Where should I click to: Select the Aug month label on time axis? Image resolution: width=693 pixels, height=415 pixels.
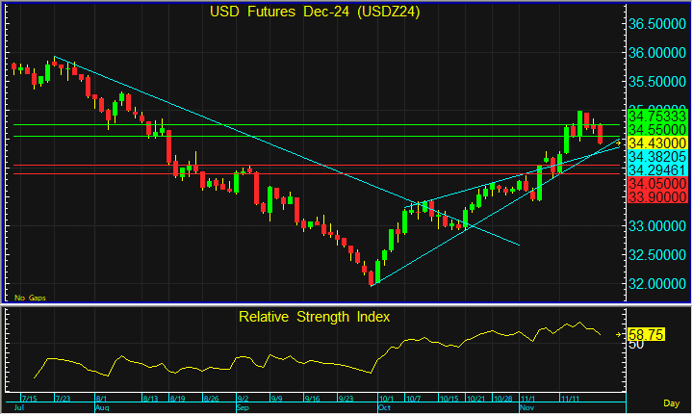[x=101, y=409]
